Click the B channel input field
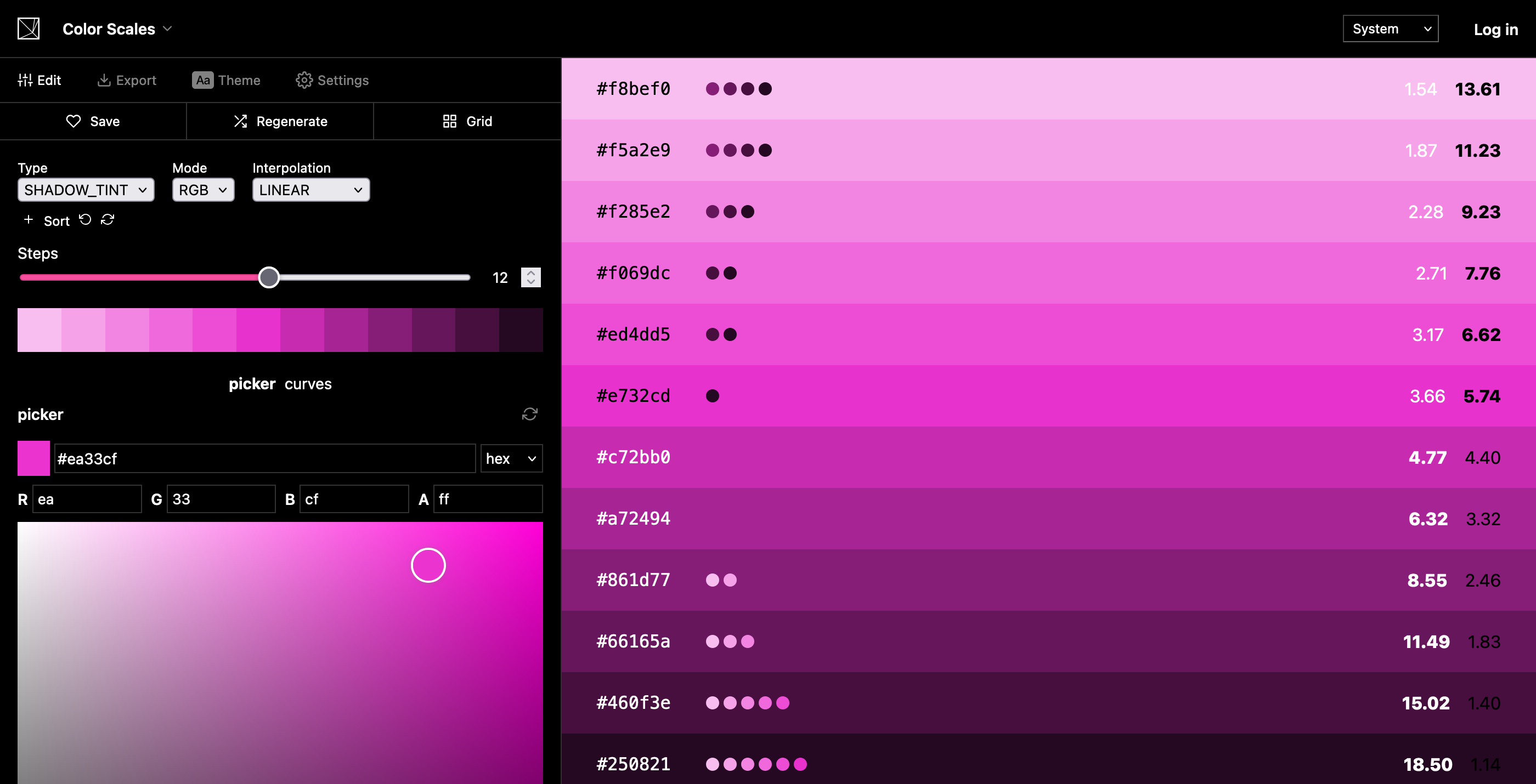Screen dimensions: 1536x784 pos(354,499)
